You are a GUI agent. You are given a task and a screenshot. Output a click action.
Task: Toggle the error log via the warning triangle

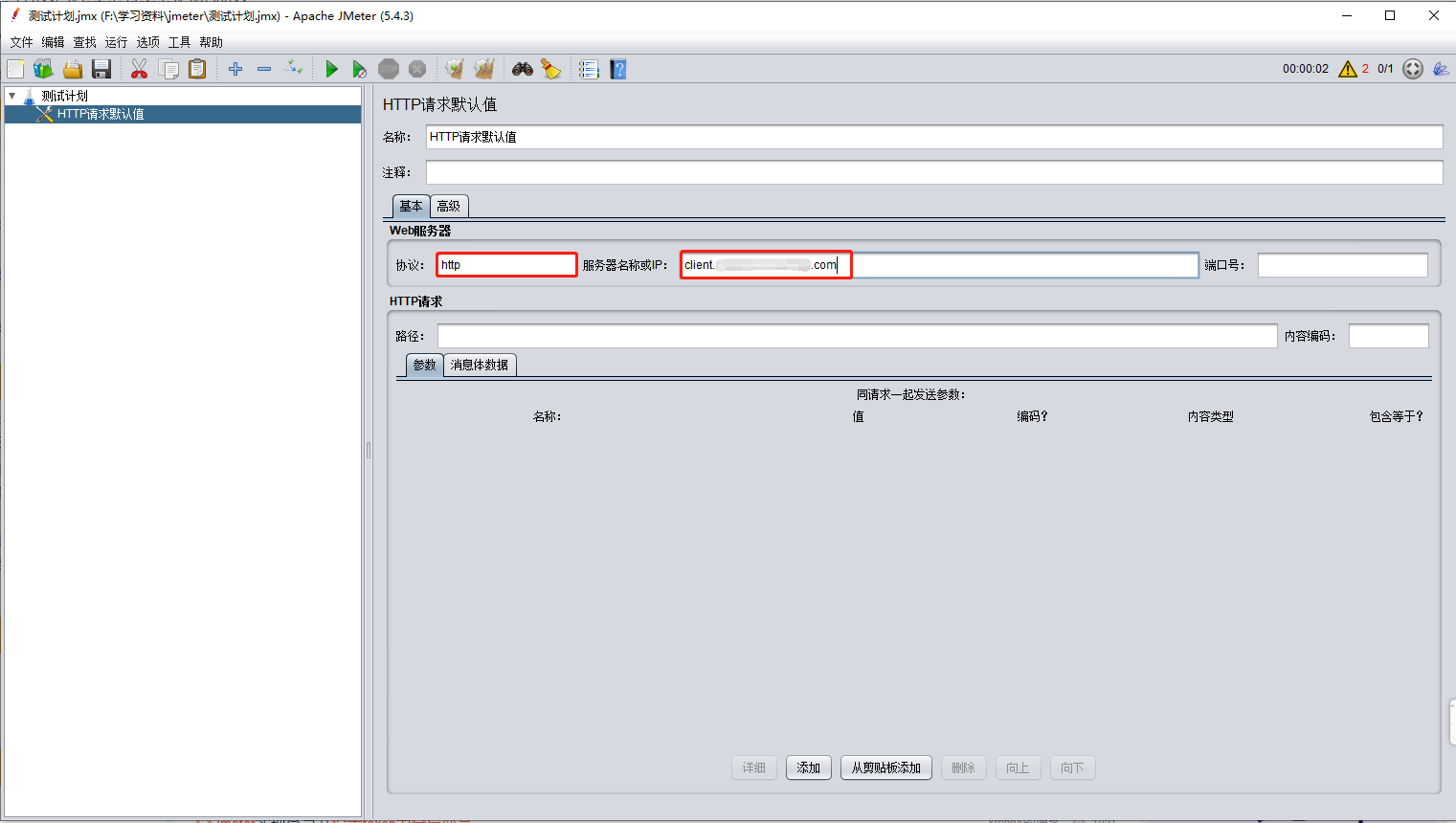click(1348, 68)
